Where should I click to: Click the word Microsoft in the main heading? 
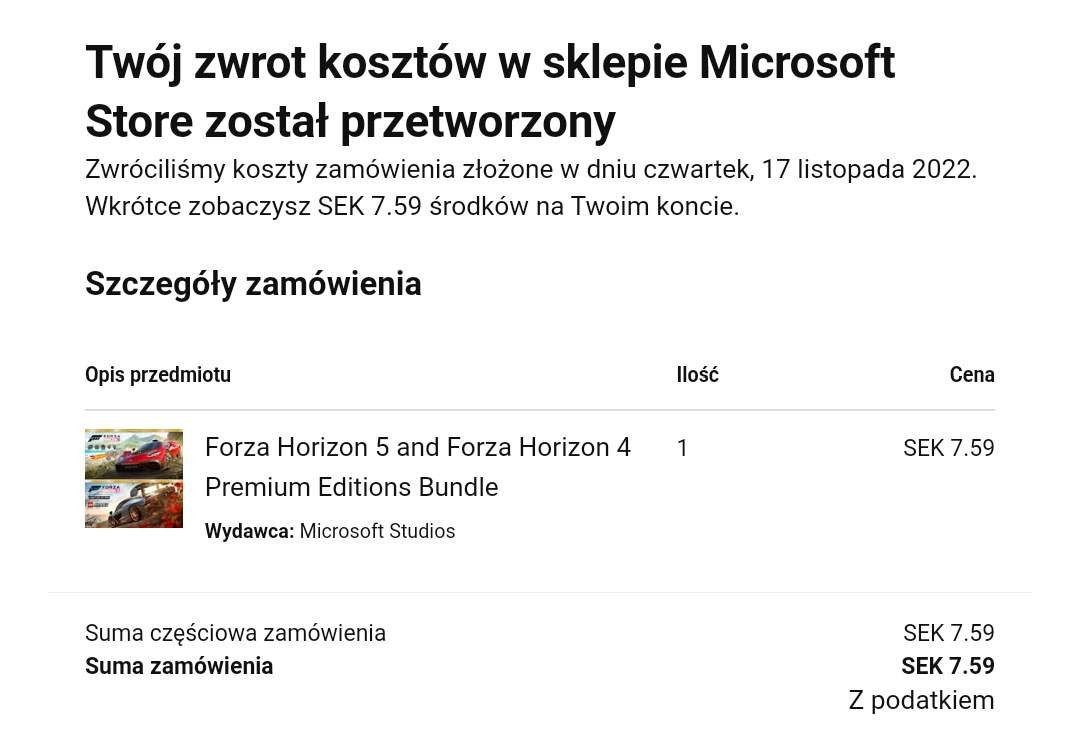pyautogui.click(x=797, y=62)
